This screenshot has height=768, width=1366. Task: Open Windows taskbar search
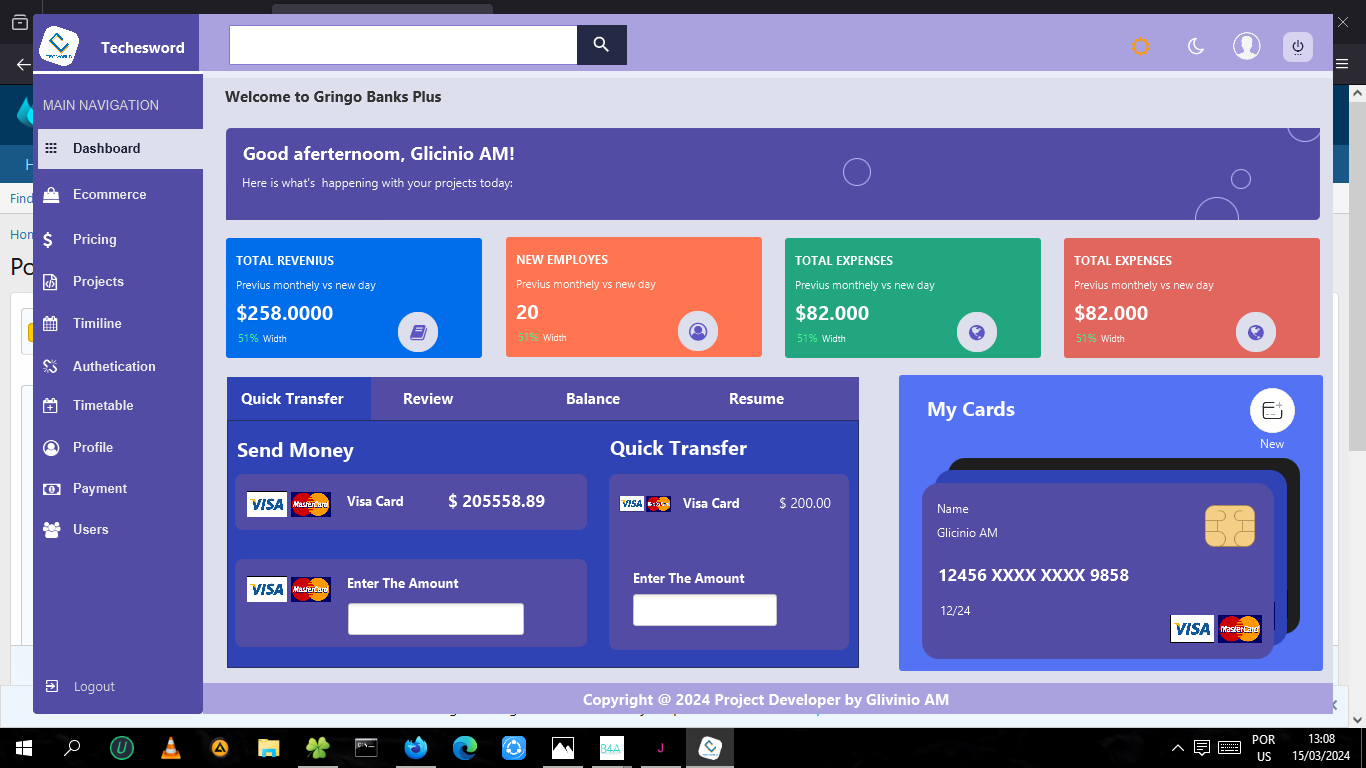click(x=72, y=748)
